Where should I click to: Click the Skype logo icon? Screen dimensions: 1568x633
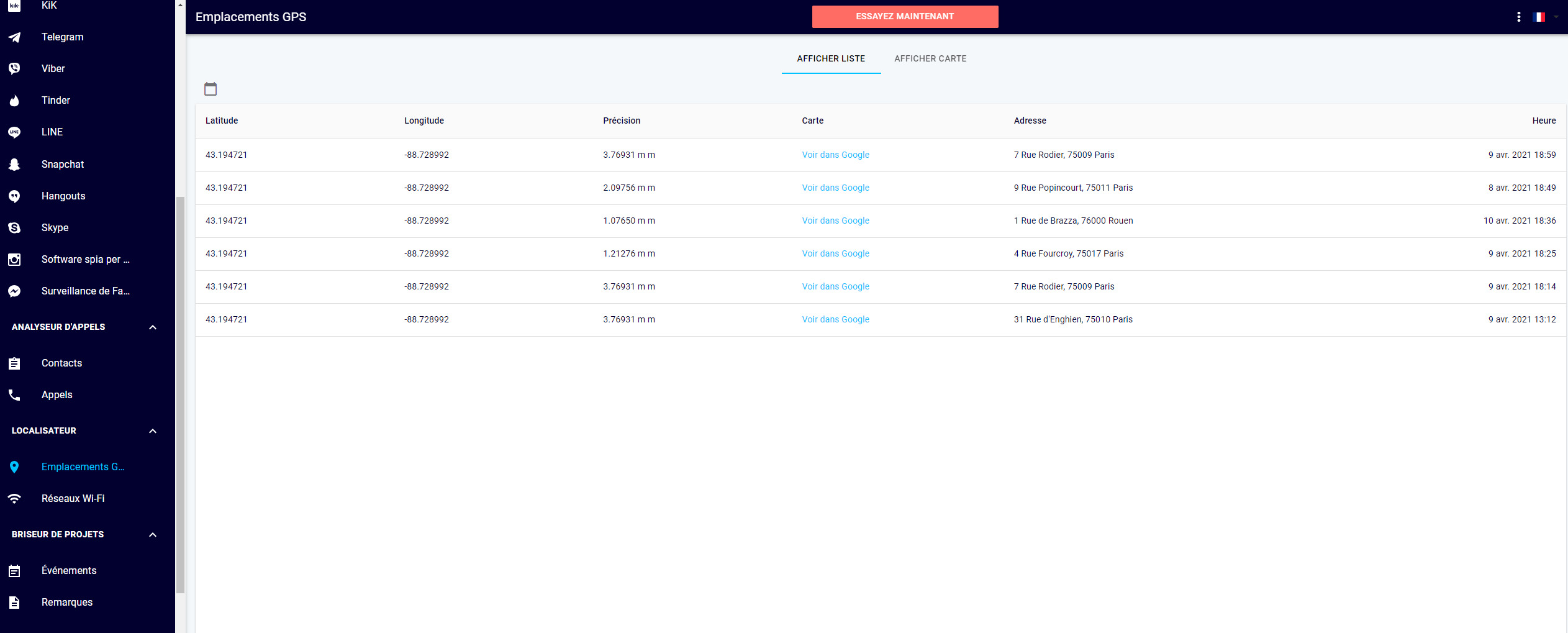coord(14,228)
